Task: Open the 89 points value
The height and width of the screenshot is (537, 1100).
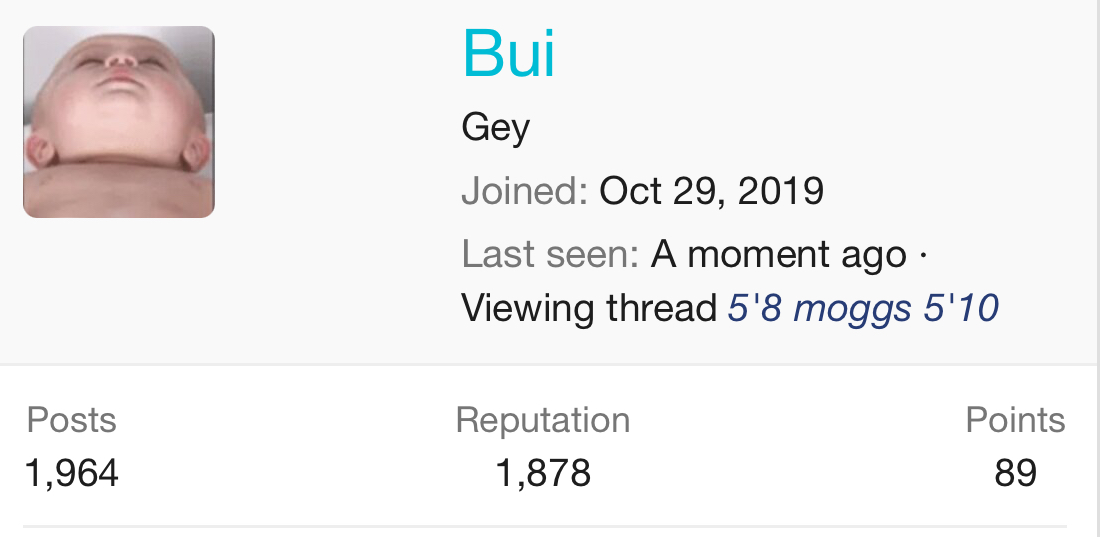Action: pyautogui.click(x=1015, y=473)
